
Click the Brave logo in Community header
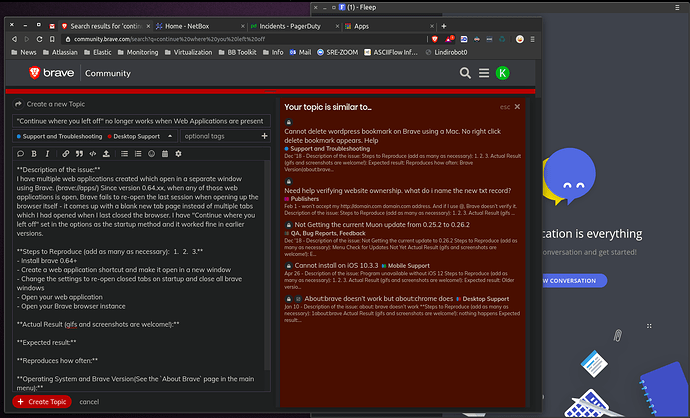51,73
